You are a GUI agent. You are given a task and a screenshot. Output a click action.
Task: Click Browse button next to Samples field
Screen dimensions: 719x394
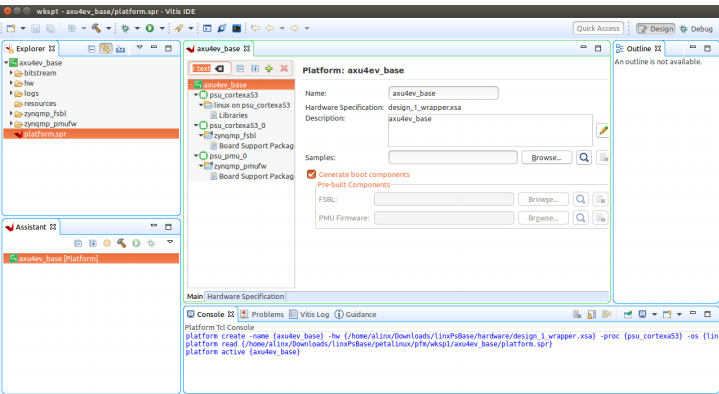pos(547,157)
